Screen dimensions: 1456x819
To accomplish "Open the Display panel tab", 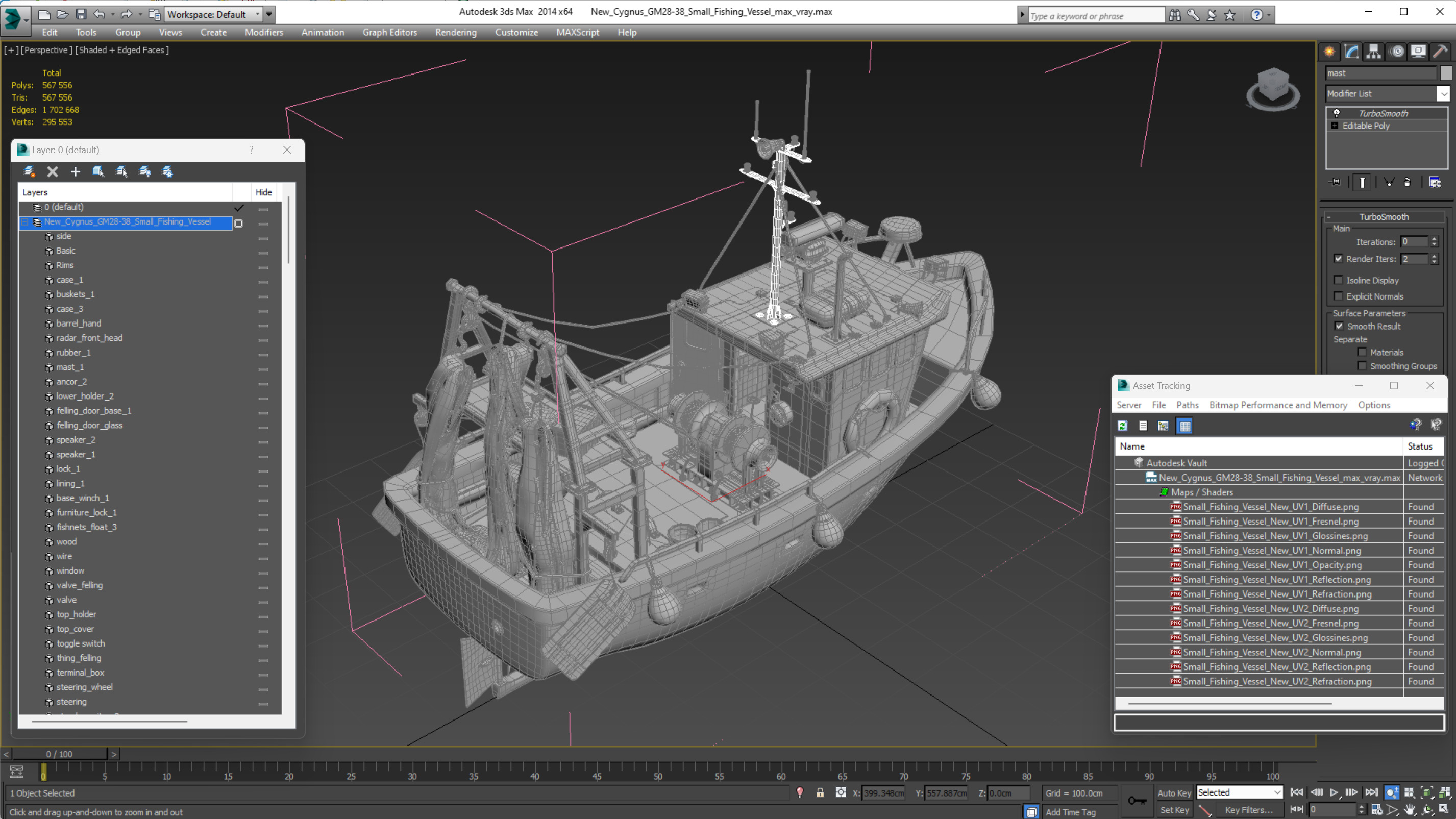I will pyautogui.click(x=1418, y=52).
